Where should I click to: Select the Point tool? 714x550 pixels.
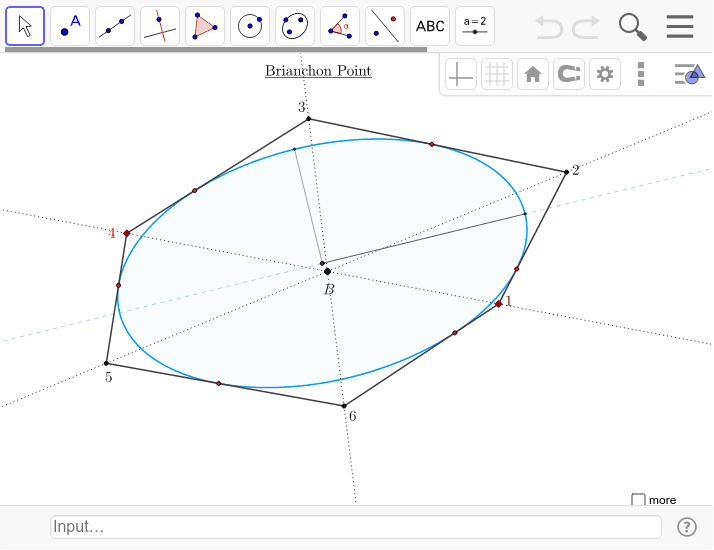pyautogui.click(x=70, y=26)
